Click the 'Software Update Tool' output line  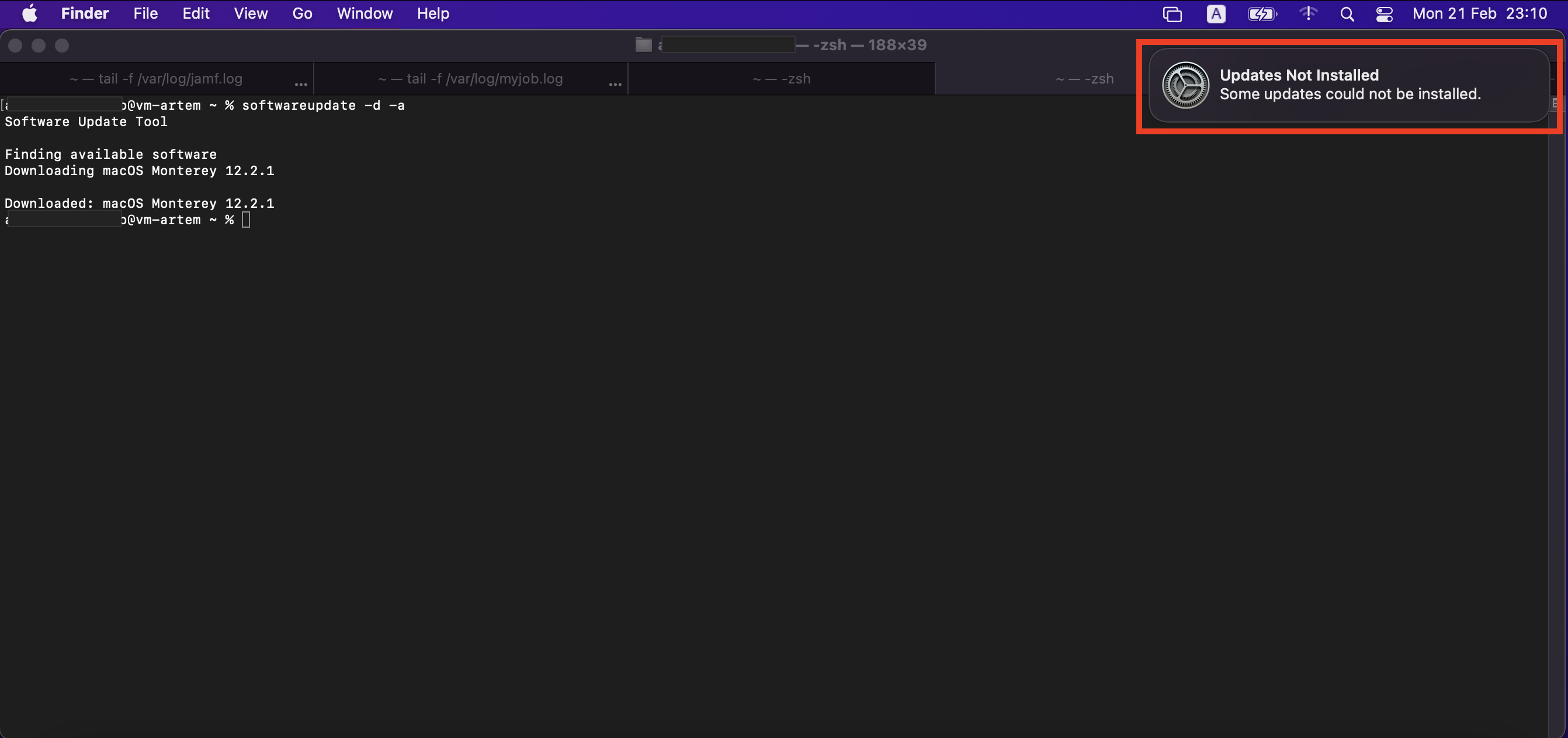(x=86, y=121)
